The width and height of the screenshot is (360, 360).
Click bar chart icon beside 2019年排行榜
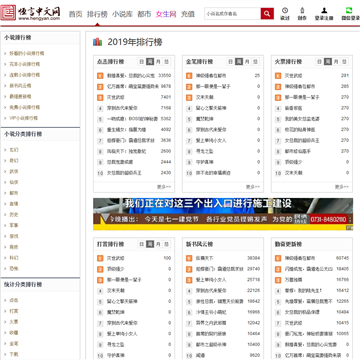point(98,42)
